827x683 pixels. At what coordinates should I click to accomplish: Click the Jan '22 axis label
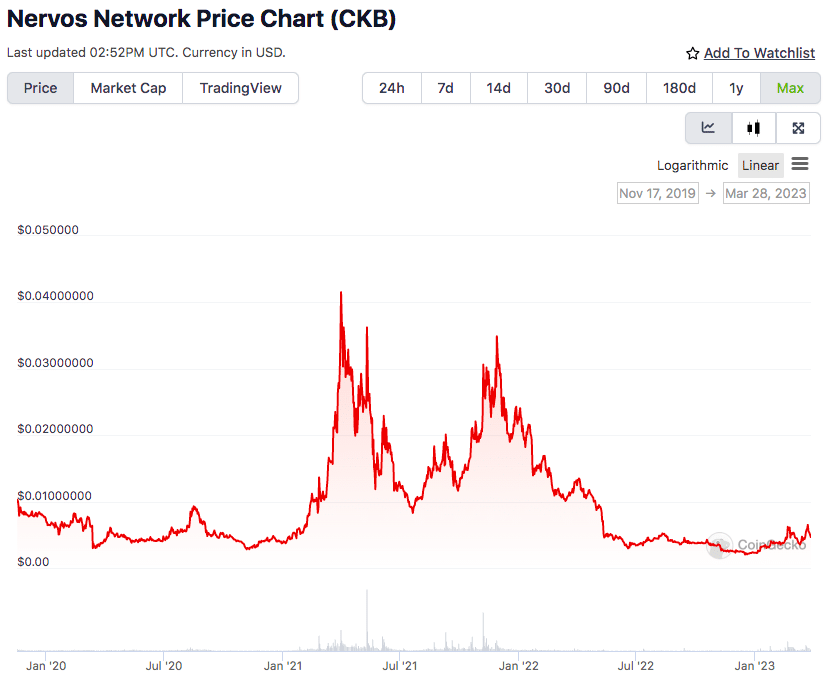pyautogui.click(x=518, y=666)
